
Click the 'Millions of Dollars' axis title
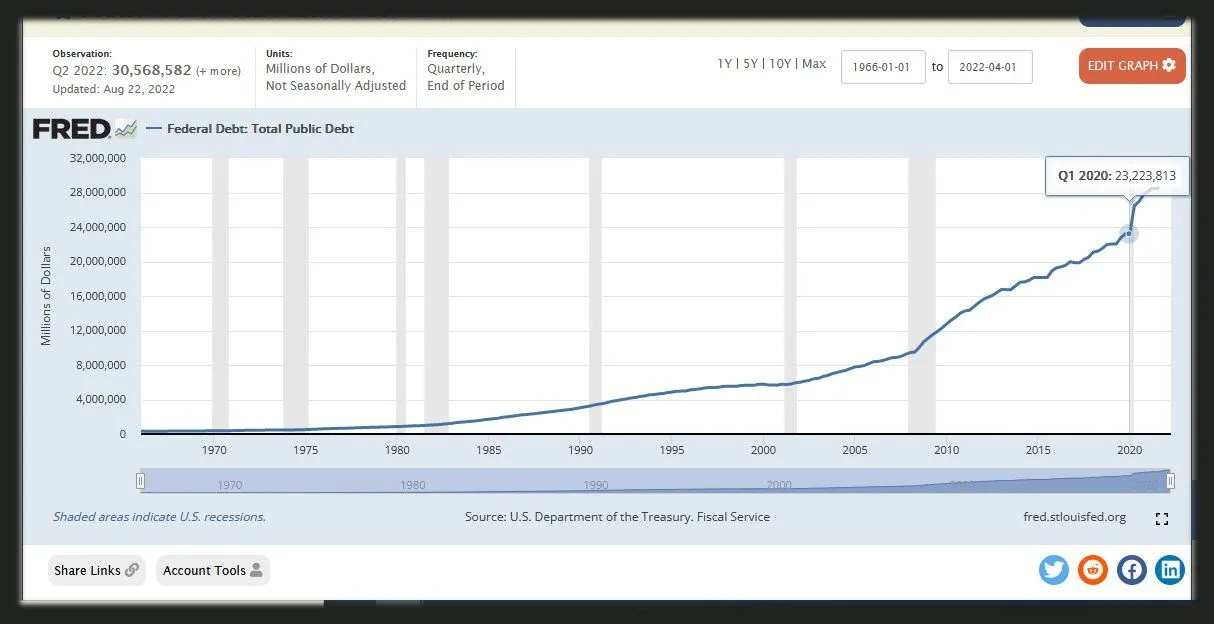[46, 296]
